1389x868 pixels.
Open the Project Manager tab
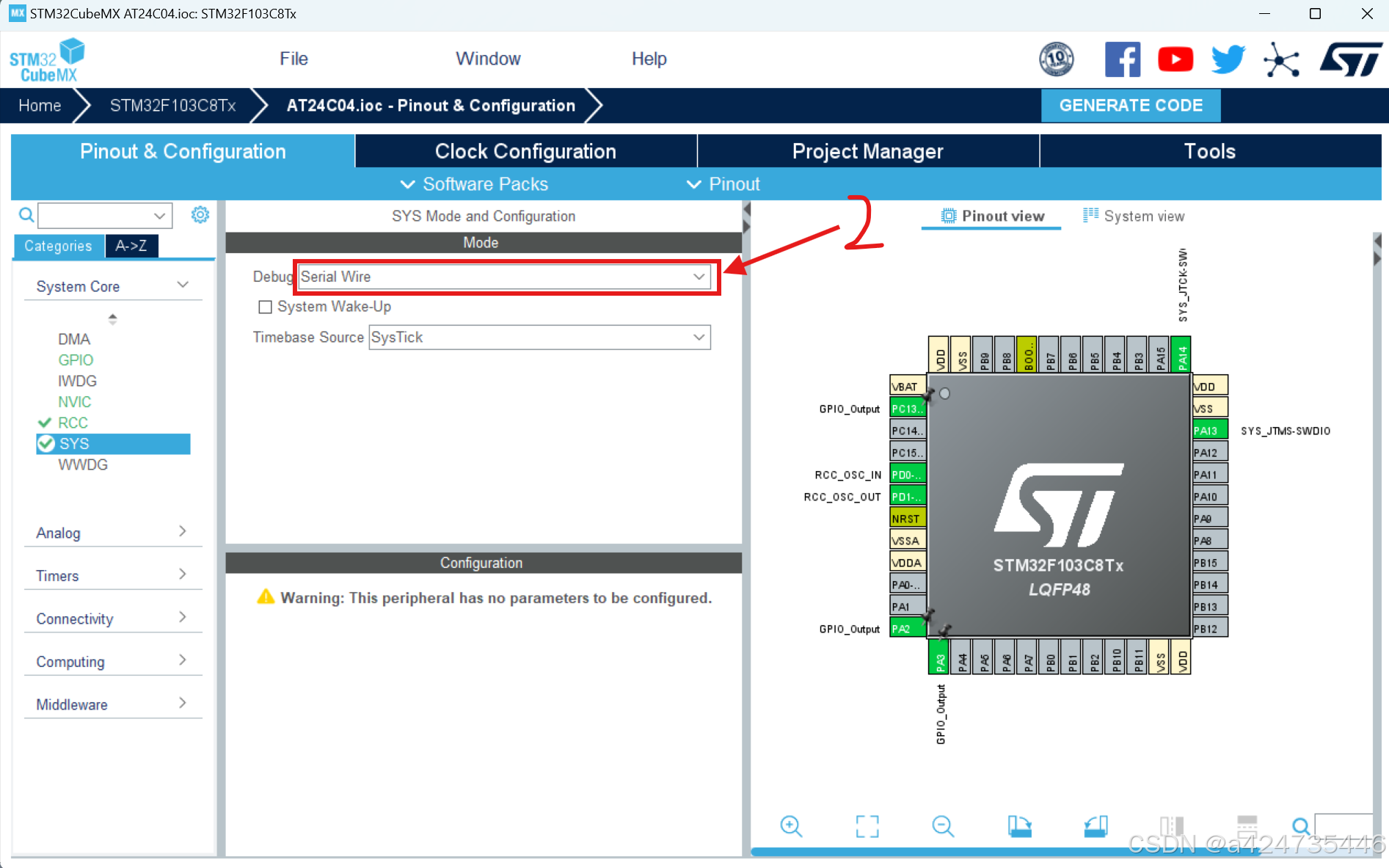click(867, 151)
